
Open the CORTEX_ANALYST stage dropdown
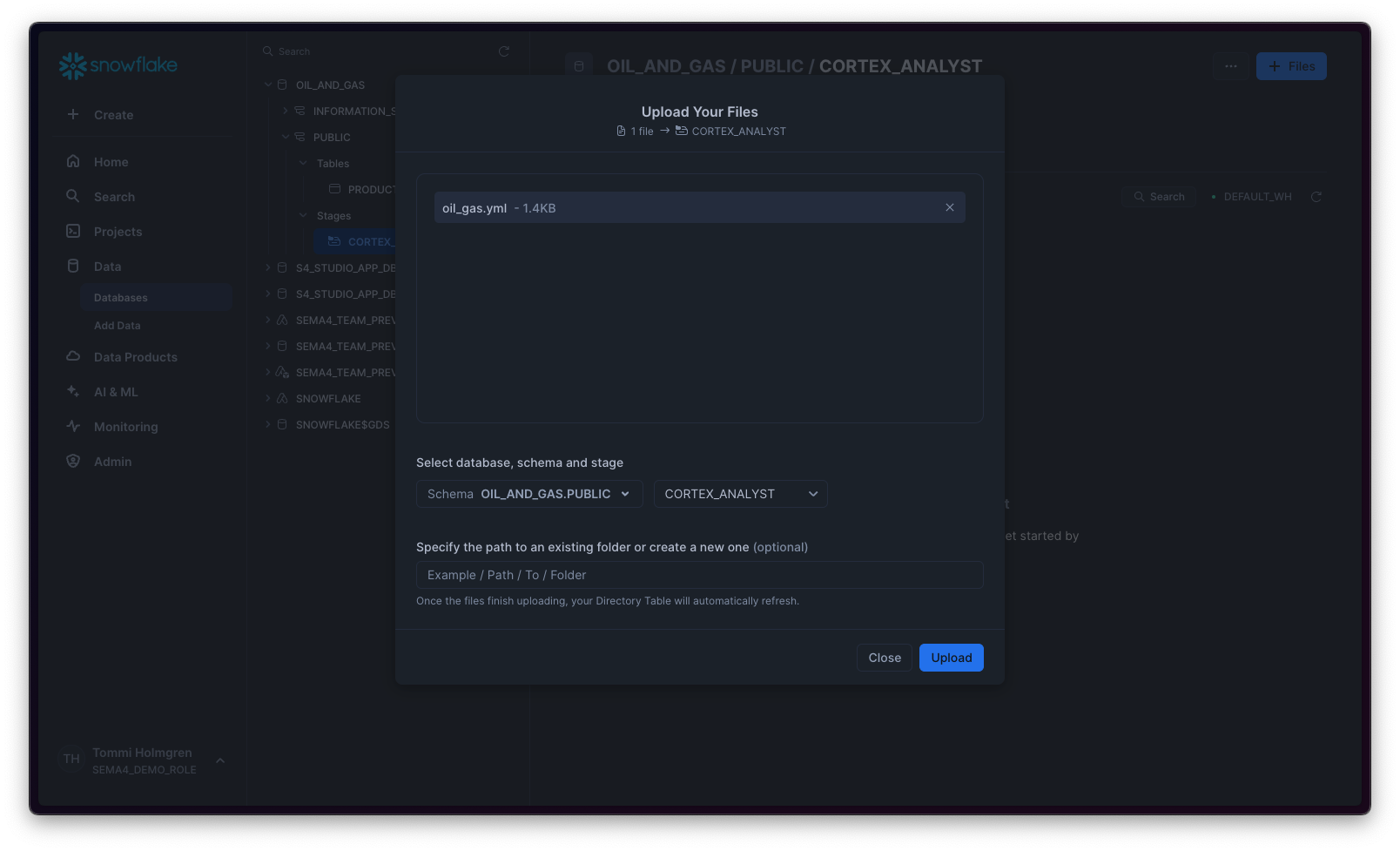740,494
